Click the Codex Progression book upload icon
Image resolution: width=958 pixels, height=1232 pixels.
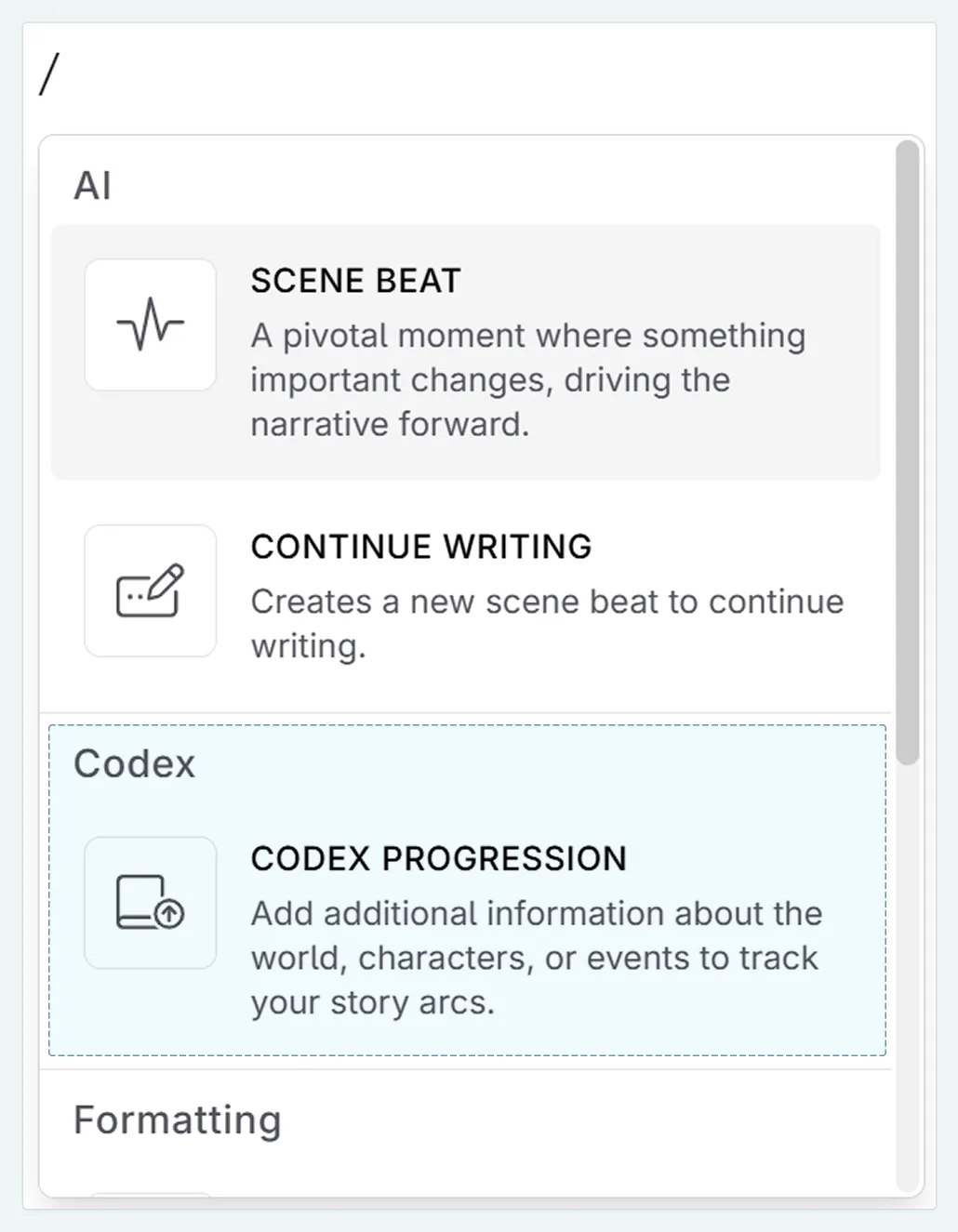pos(150,903)
